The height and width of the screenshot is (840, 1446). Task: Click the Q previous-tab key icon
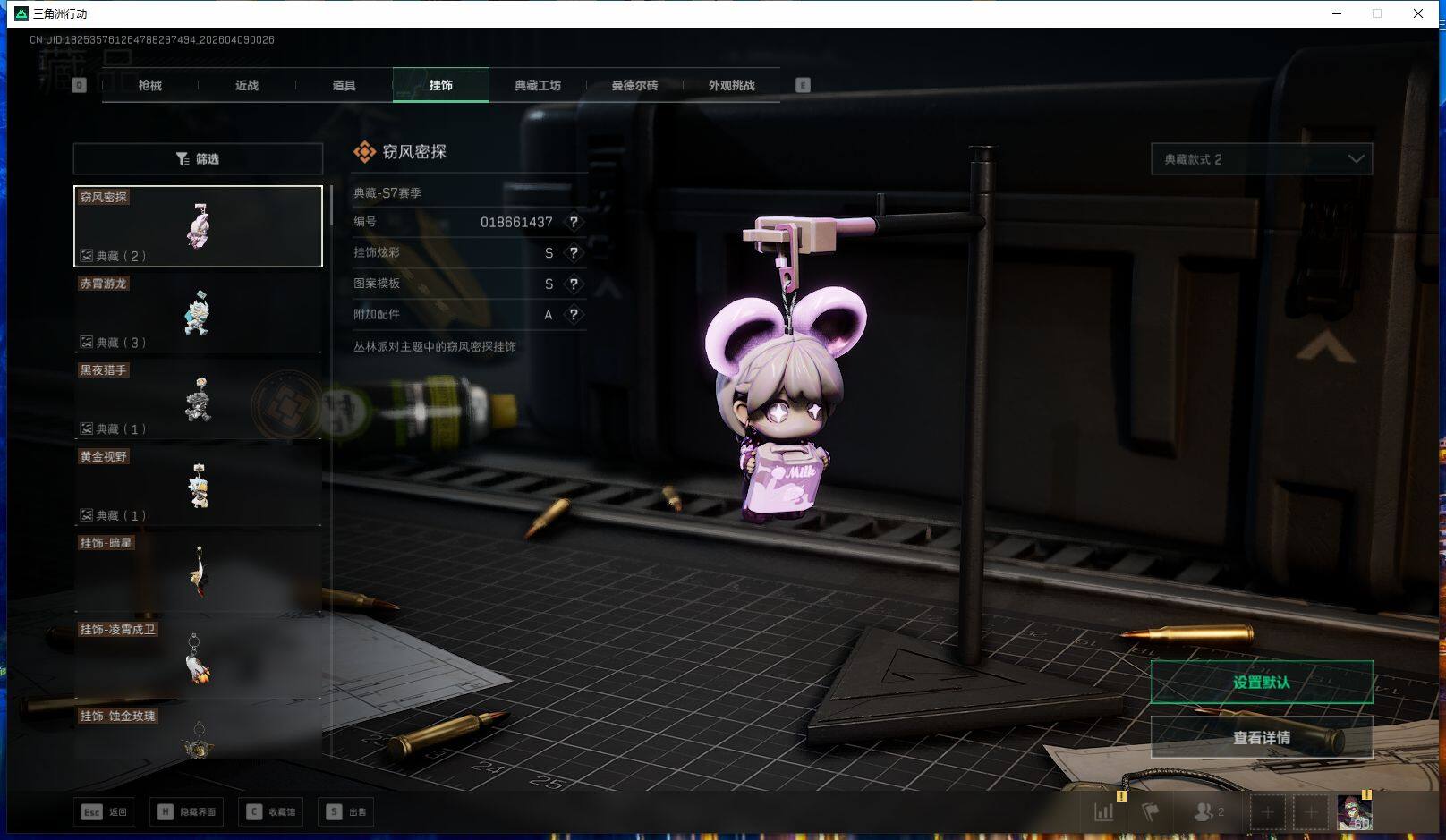pos(79,85)
